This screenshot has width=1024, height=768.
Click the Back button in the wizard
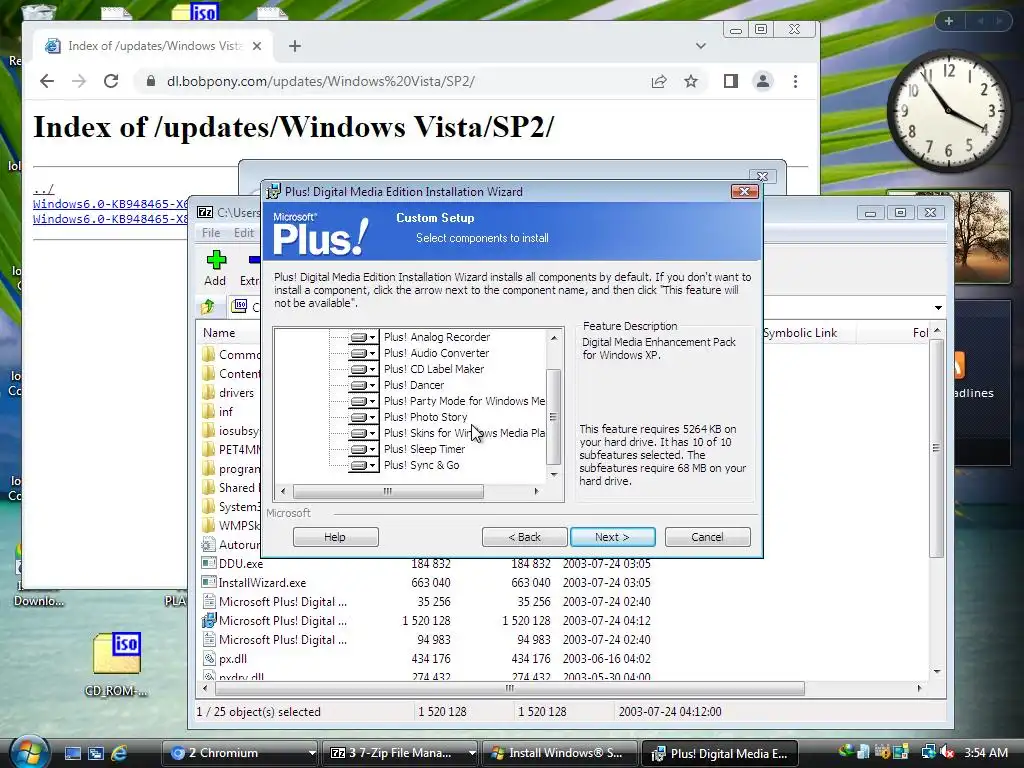click(x=524, y=537)
